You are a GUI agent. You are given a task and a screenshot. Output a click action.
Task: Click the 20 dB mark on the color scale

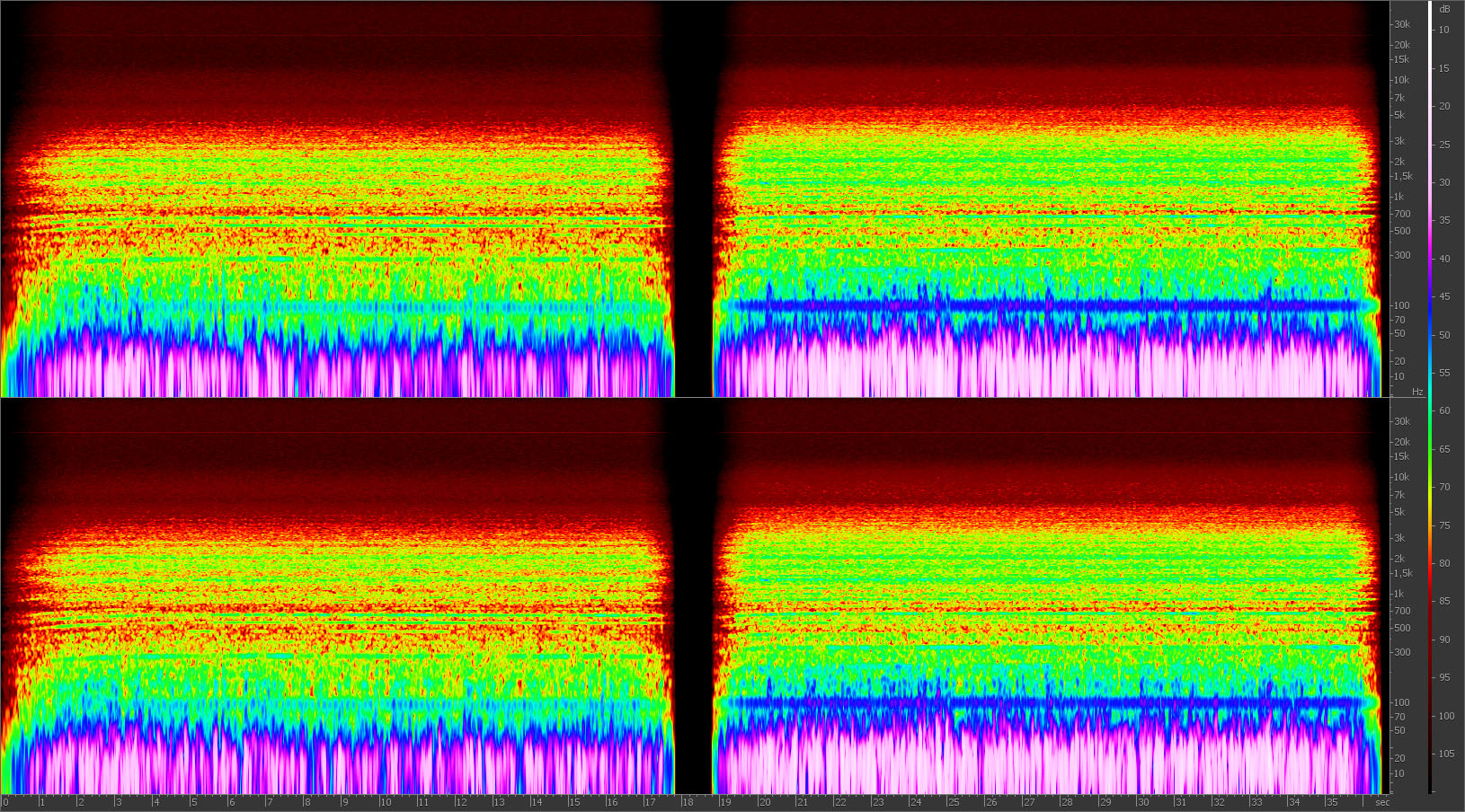coord(1444,106)
